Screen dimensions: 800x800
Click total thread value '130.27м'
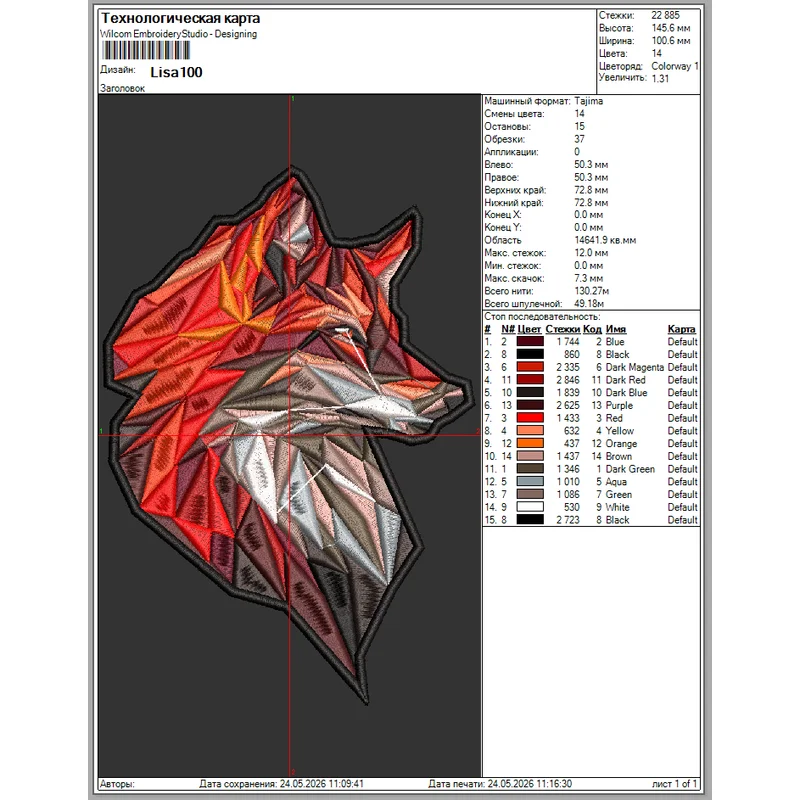[x=591, y=291]
